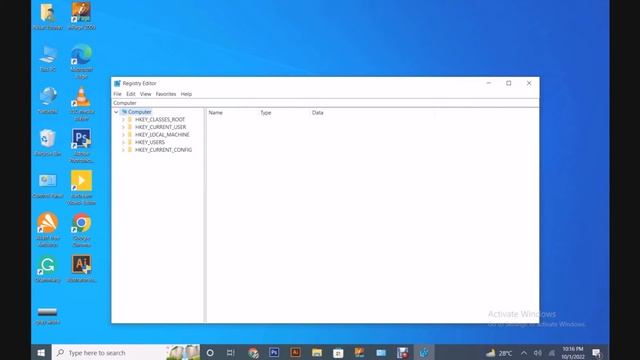Expand the HKEY_CURRENT_USER key

123,127
